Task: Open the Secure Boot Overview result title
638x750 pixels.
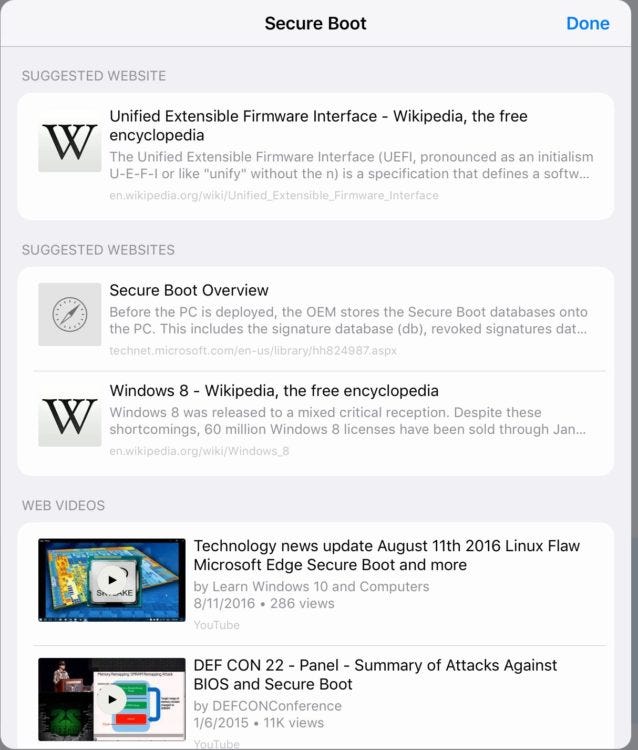Action: 189,290
